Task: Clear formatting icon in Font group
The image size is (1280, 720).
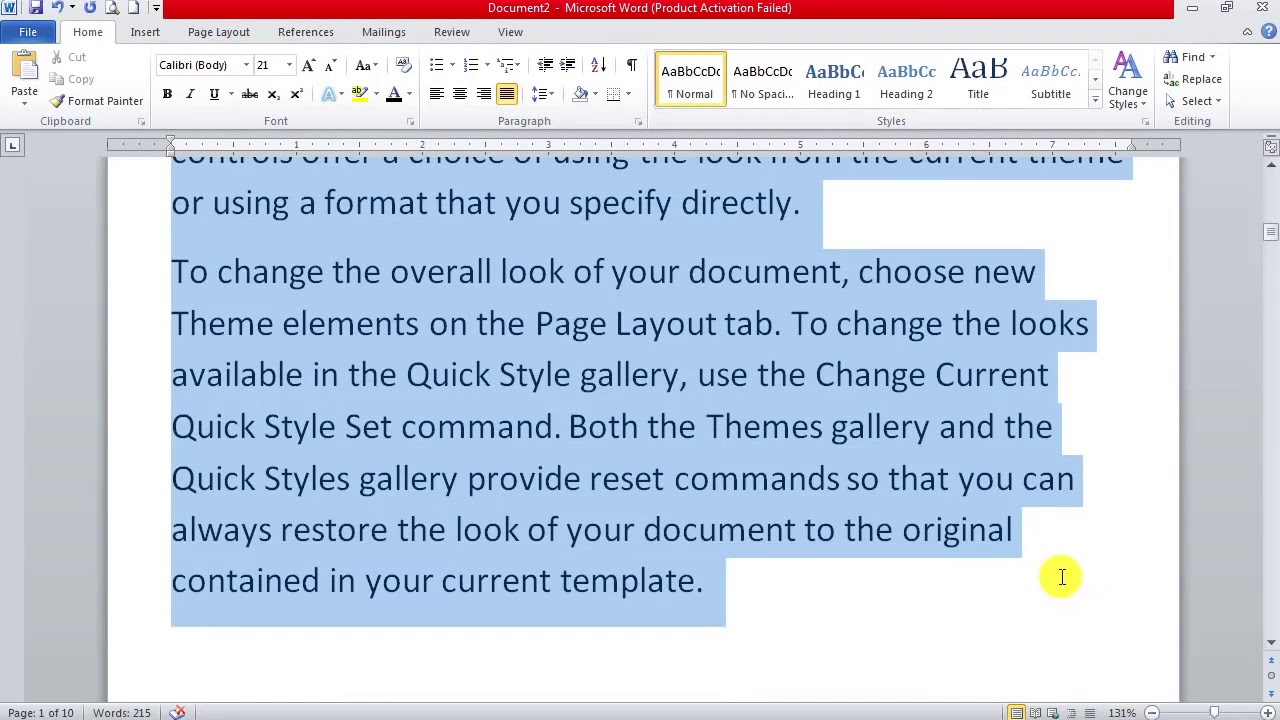Action: click(404, 65)
